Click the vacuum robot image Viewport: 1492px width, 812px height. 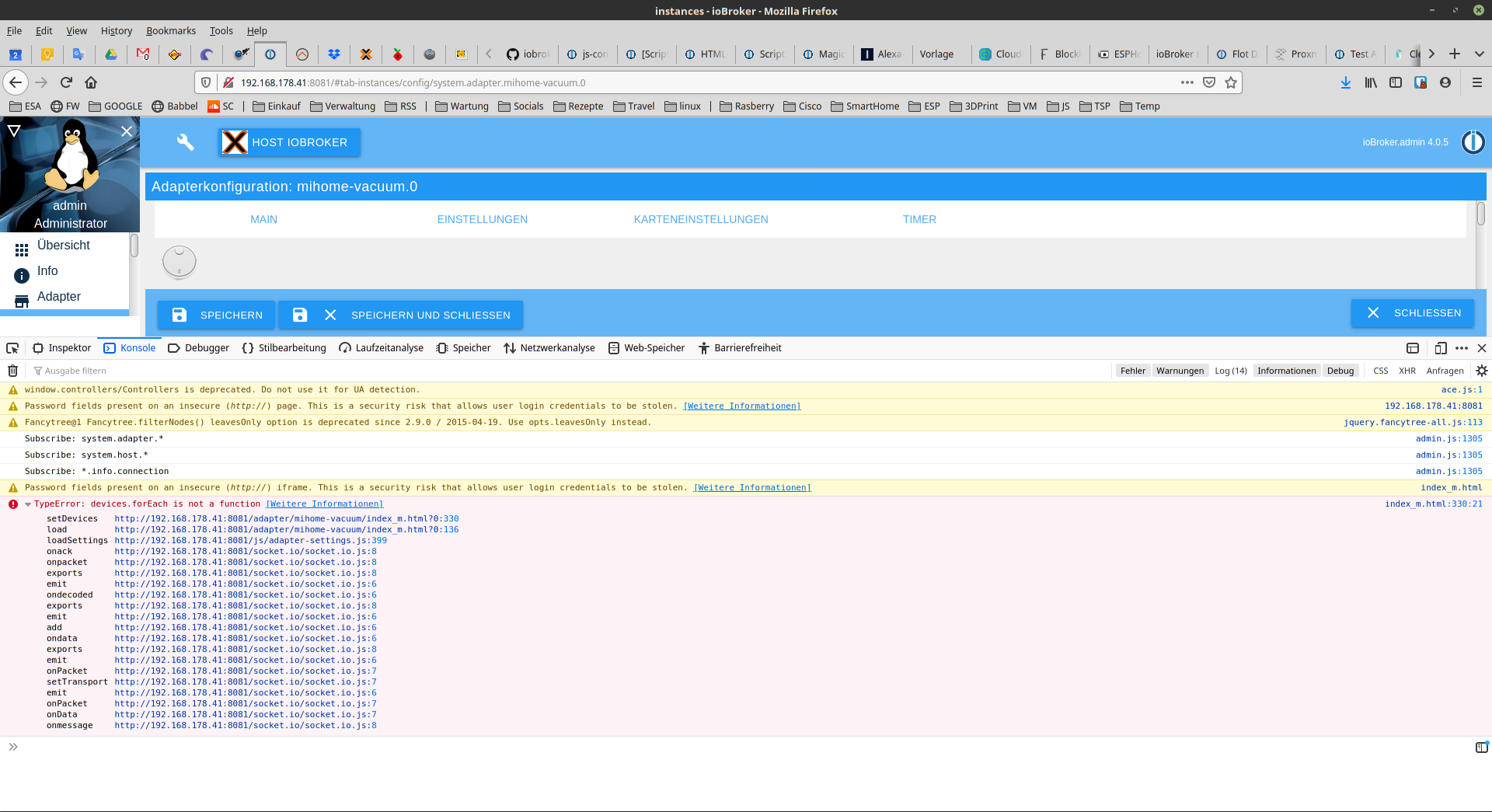tap(180, 262)
